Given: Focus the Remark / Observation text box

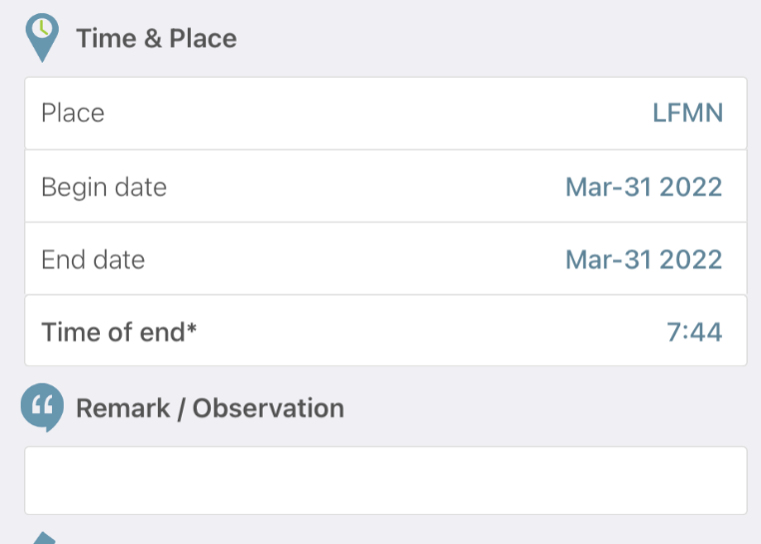Looking at the screenshot, I should coord(386,480).
